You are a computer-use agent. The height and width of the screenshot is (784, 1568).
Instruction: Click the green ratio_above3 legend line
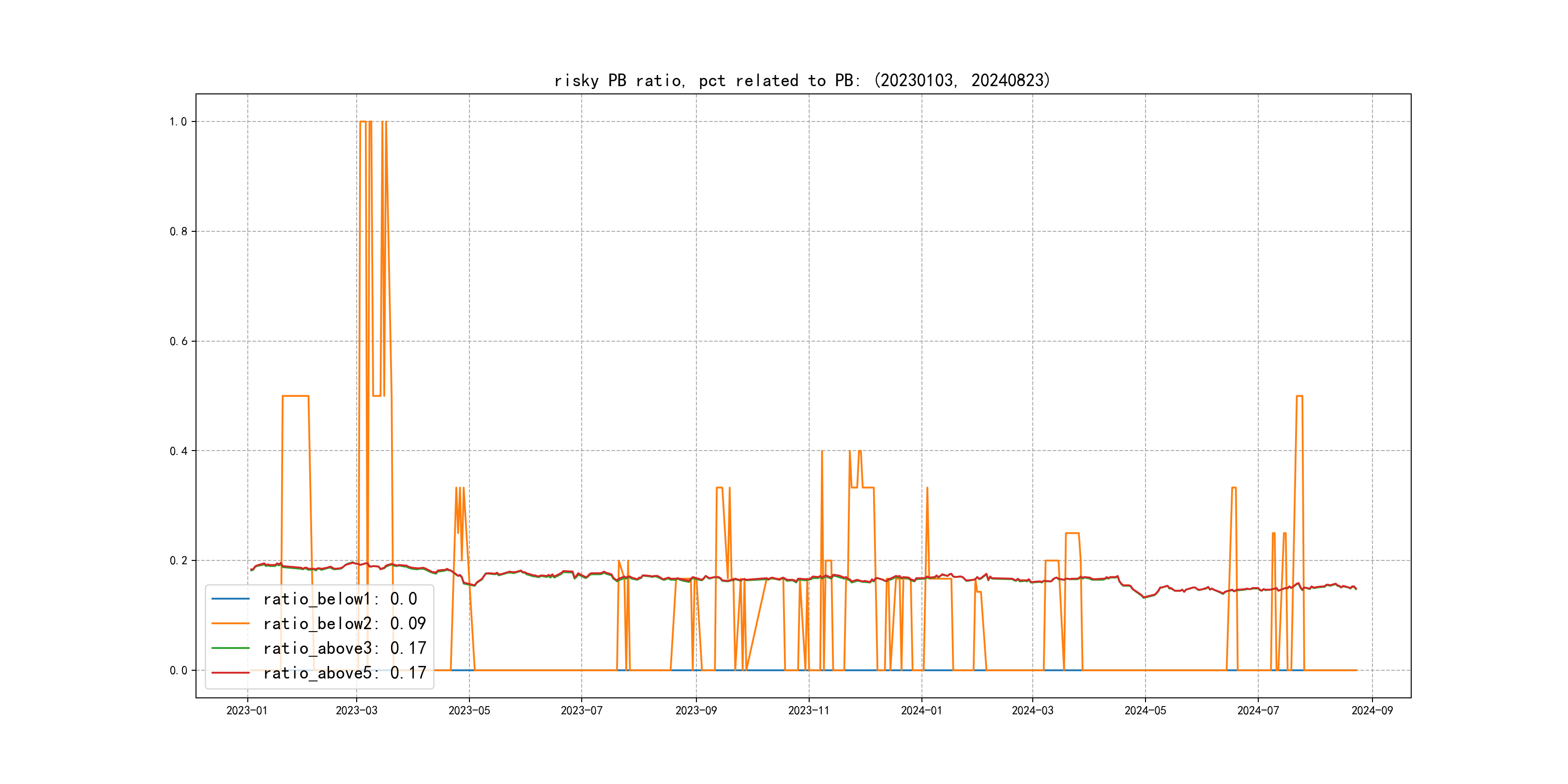point(230,648)
